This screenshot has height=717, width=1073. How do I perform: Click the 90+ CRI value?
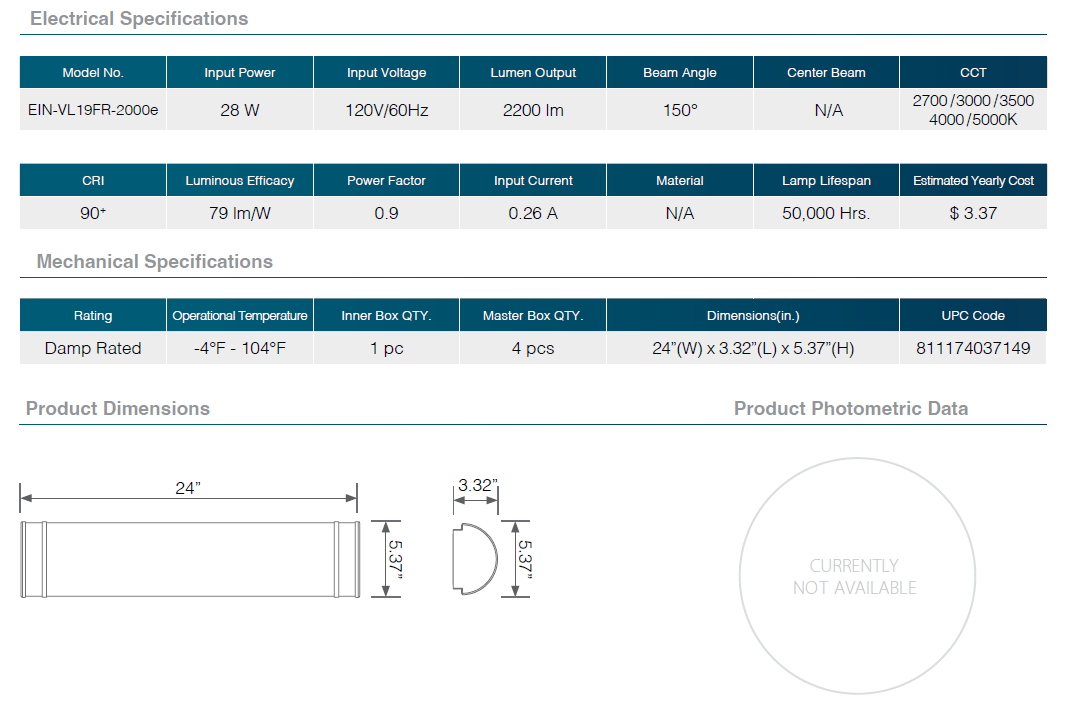coord(93,213)
